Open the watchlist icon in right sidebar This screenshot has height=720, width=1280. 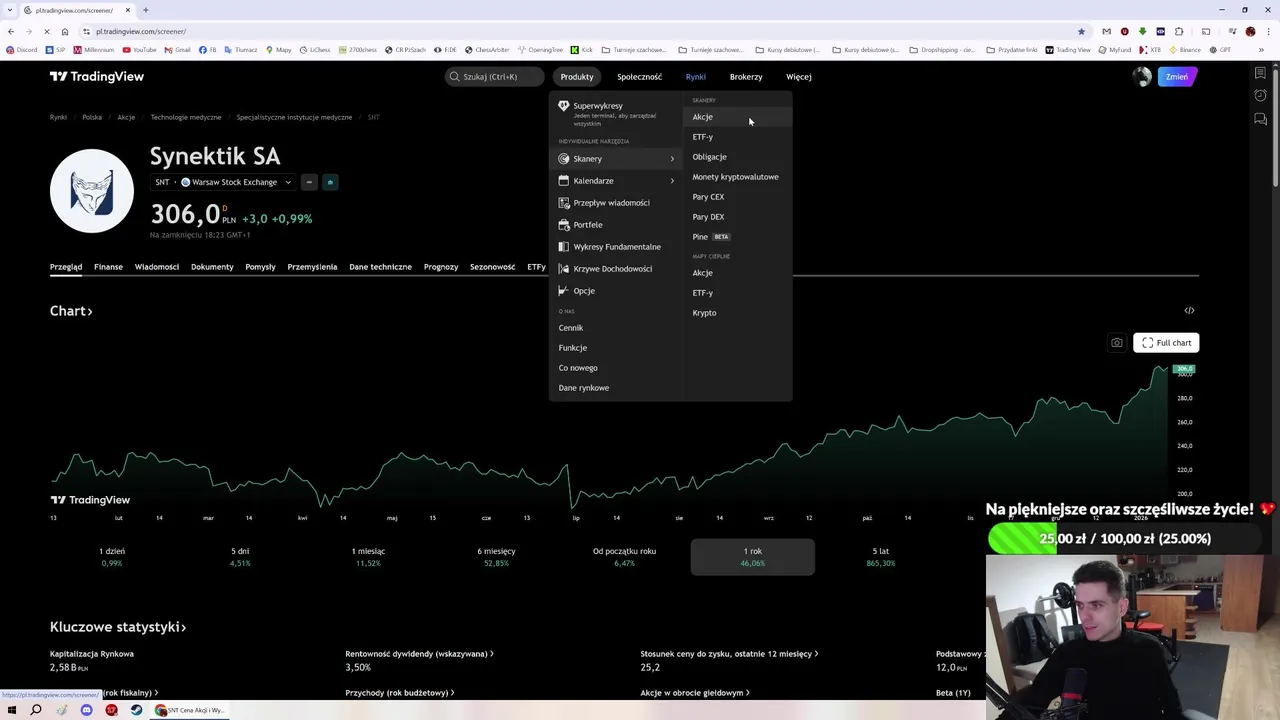(x=1260, y=73)
